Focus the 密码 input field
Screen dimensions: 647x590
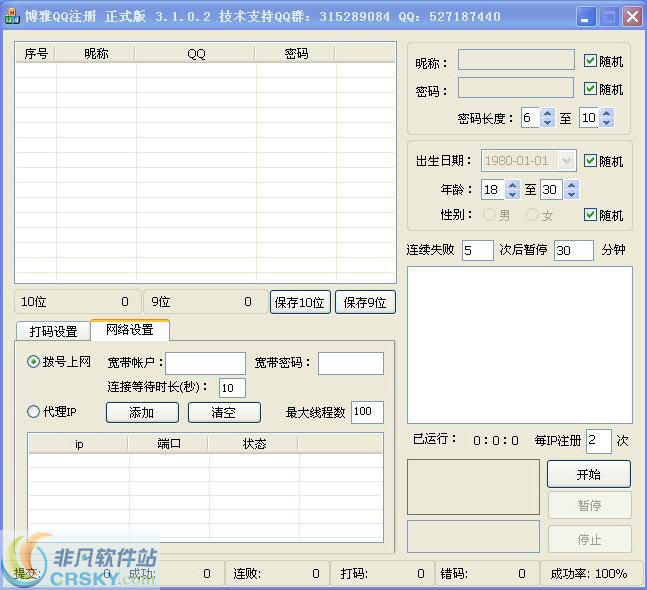point(516,87)
